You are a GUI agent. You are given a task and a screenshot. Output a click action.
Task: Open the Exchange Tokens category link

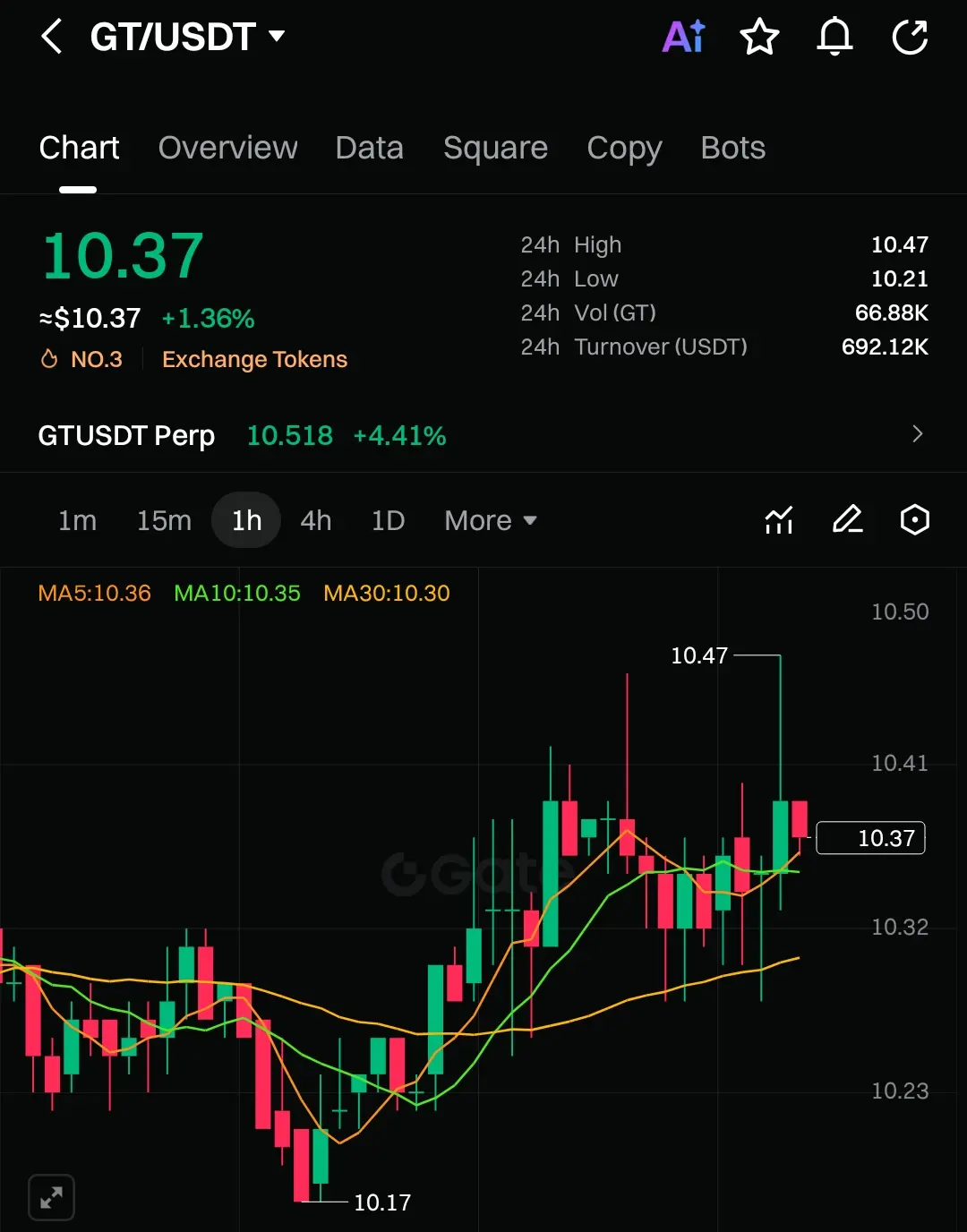point(254,359)
